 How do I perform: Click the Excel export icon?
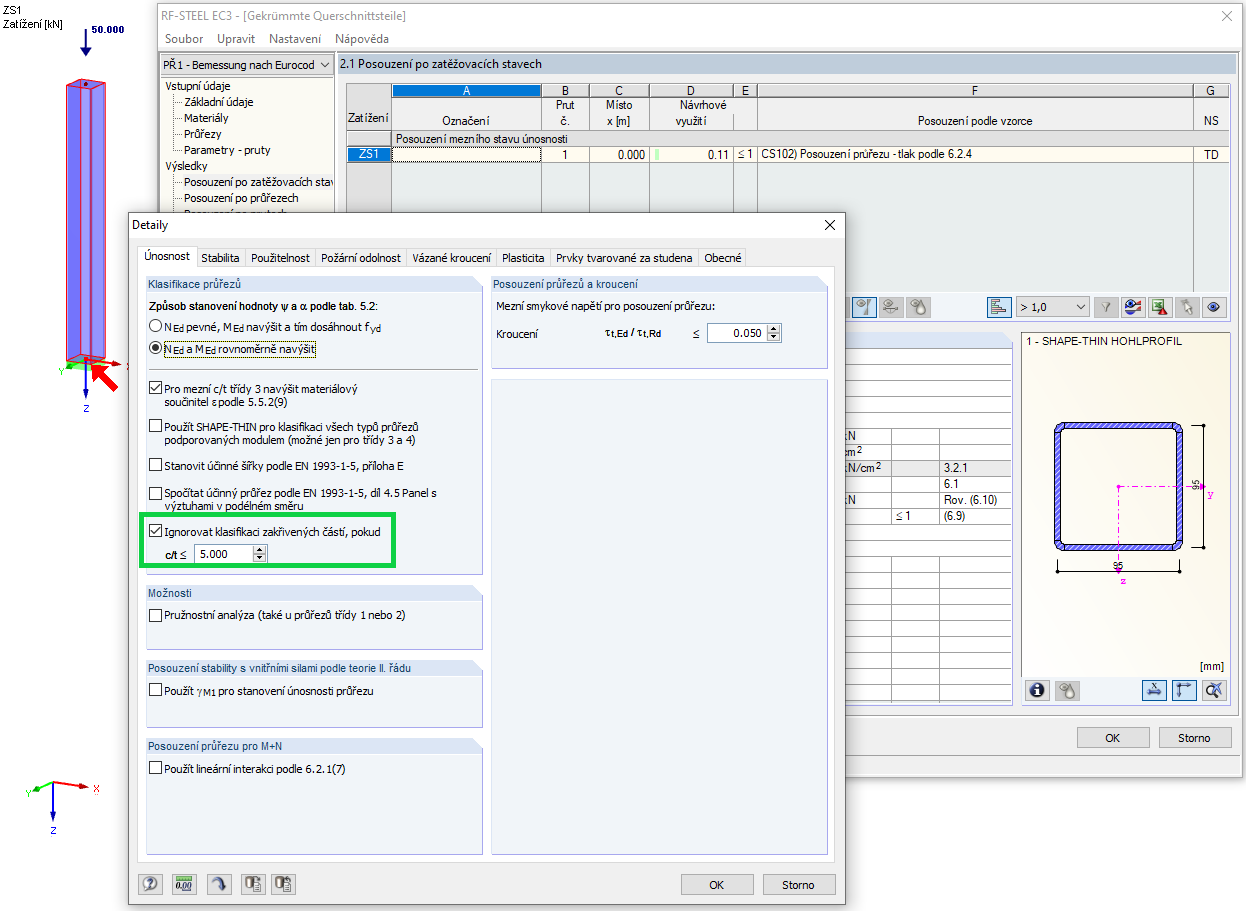(1160, 307)
